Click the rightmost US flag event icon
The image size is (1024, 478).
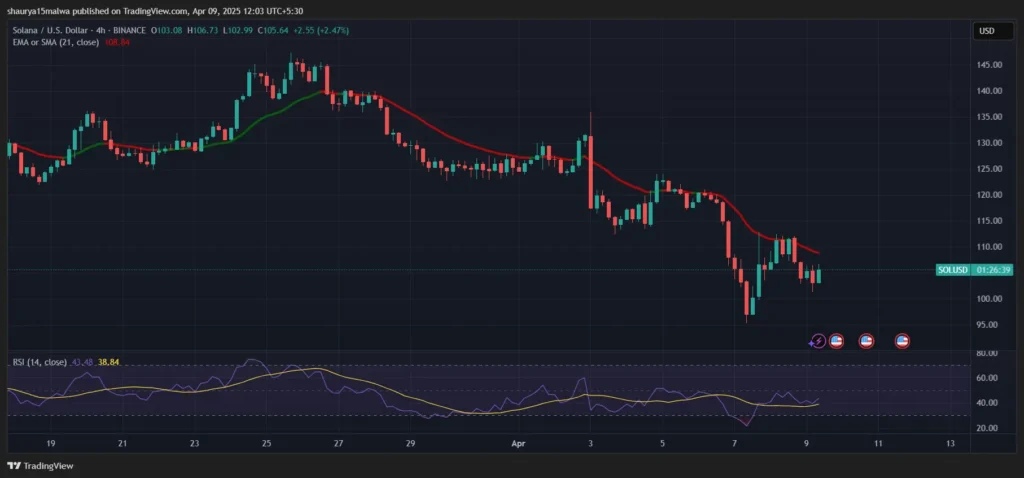901,341
